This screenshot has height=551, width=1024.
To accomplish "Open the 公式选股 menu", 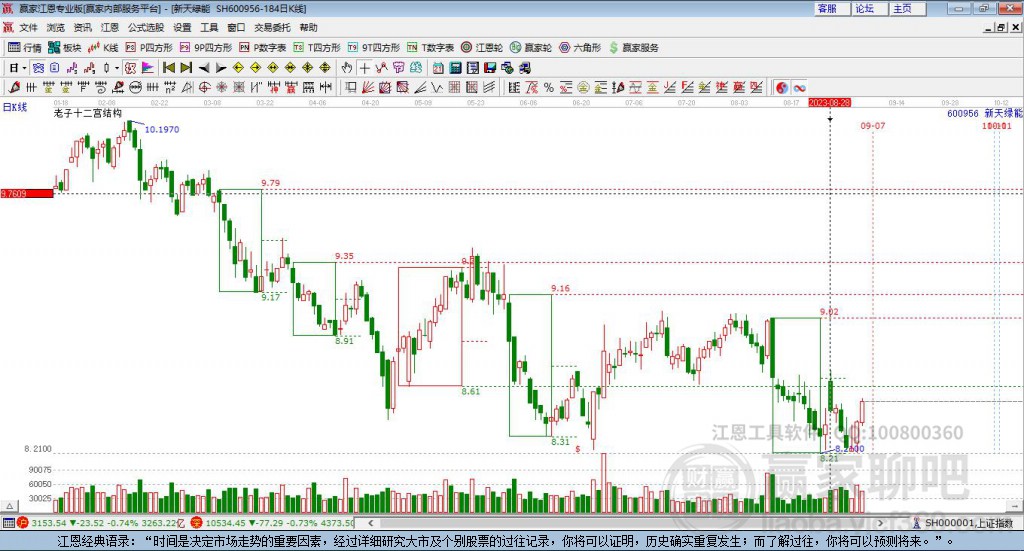I will click(146, 27).
